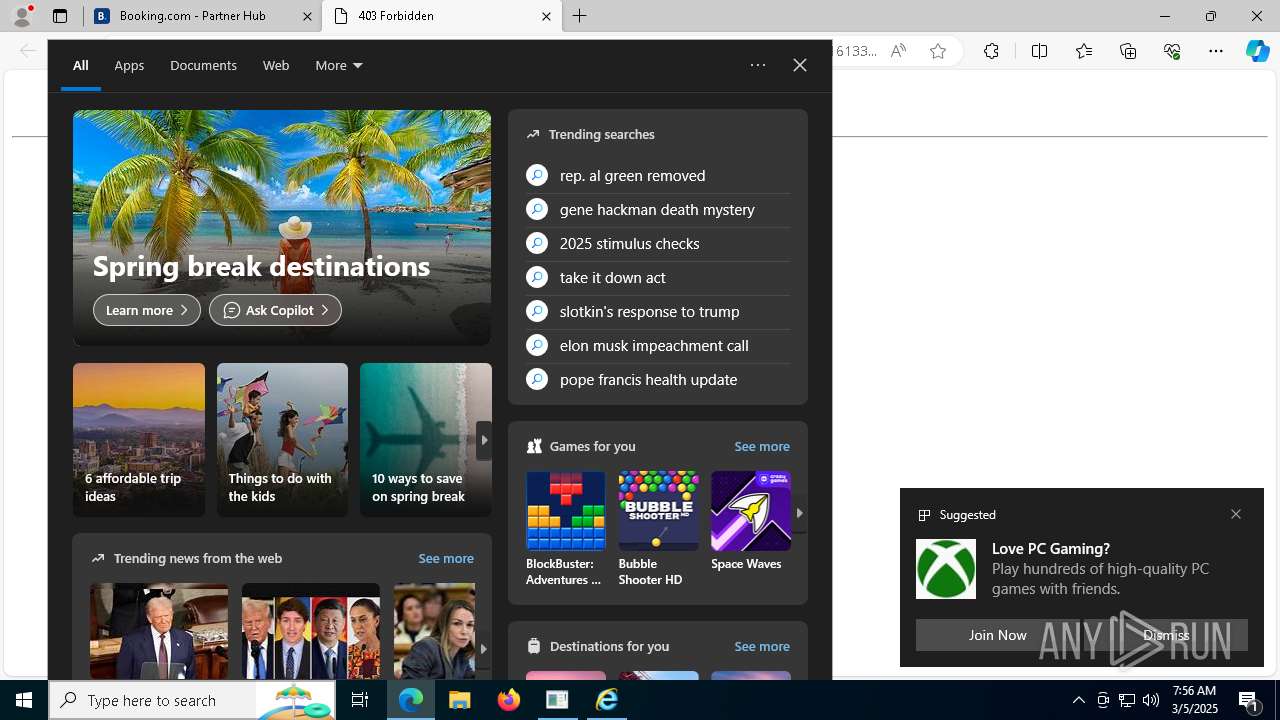Close the 403 Forbidden tab
The height and width of the screenshot is (720, 1280).
[x=546, y=16]
